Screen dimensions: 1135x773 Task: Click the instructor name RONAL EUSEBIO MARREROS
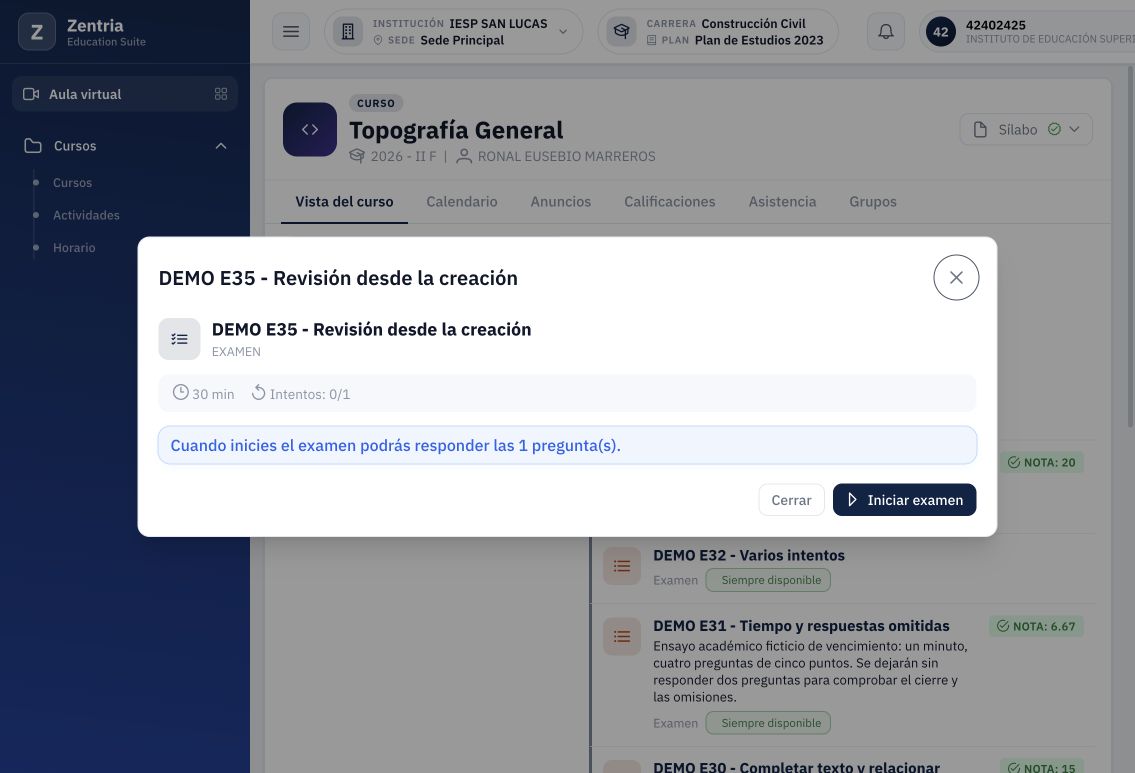[x=566, y=156]
